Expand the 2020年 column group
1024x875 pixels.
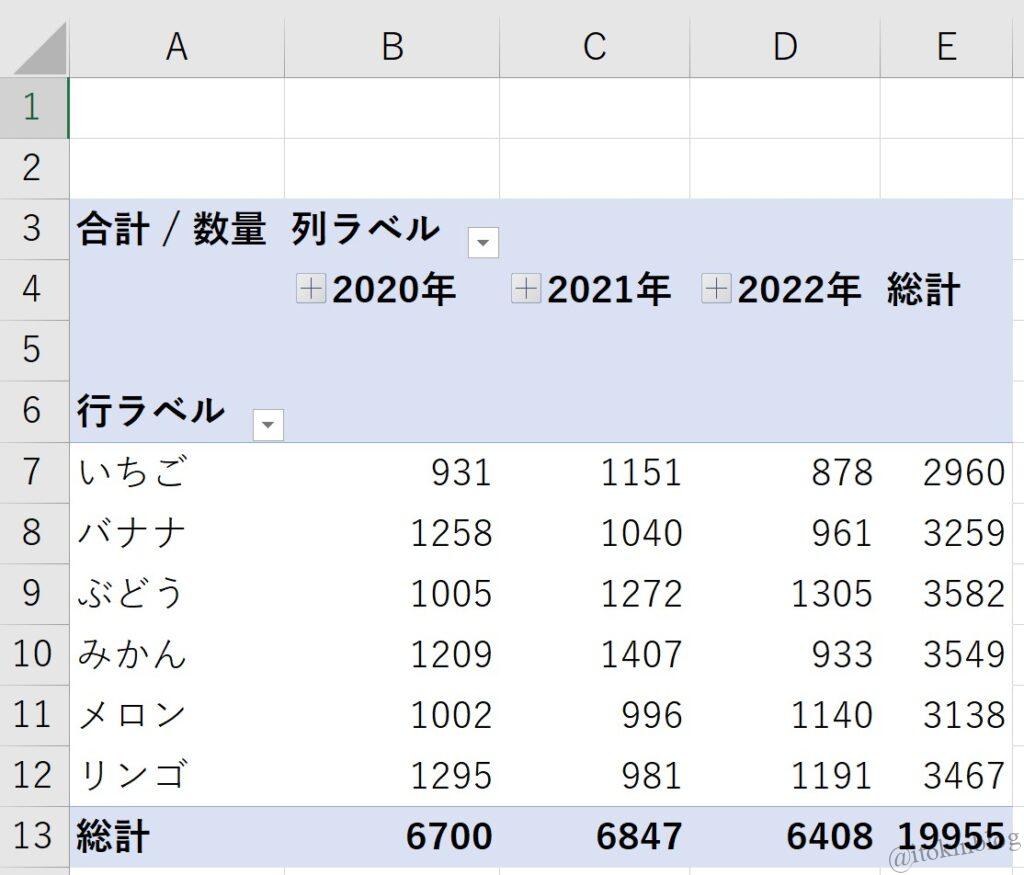311,290
